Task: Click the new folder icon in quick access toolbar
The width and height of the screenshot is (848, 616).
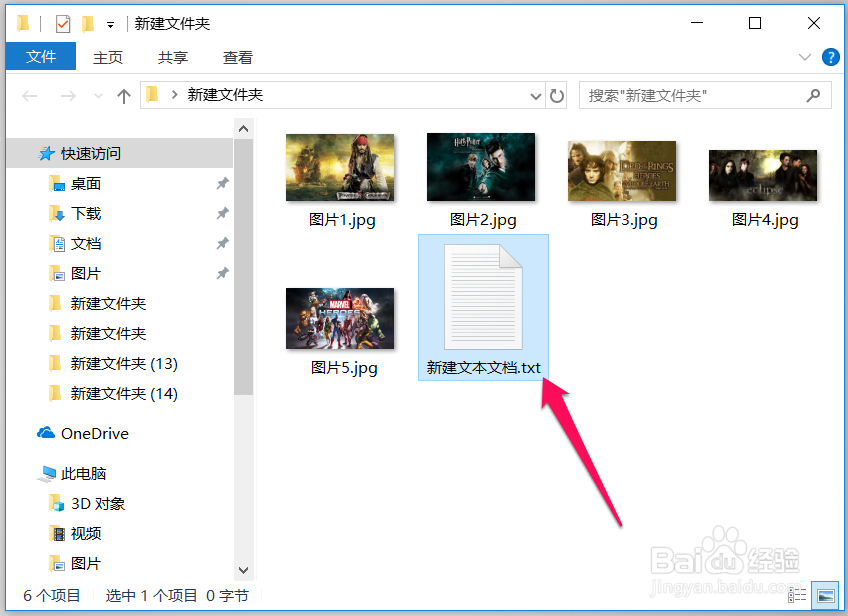Action: (x=88, y=24)
